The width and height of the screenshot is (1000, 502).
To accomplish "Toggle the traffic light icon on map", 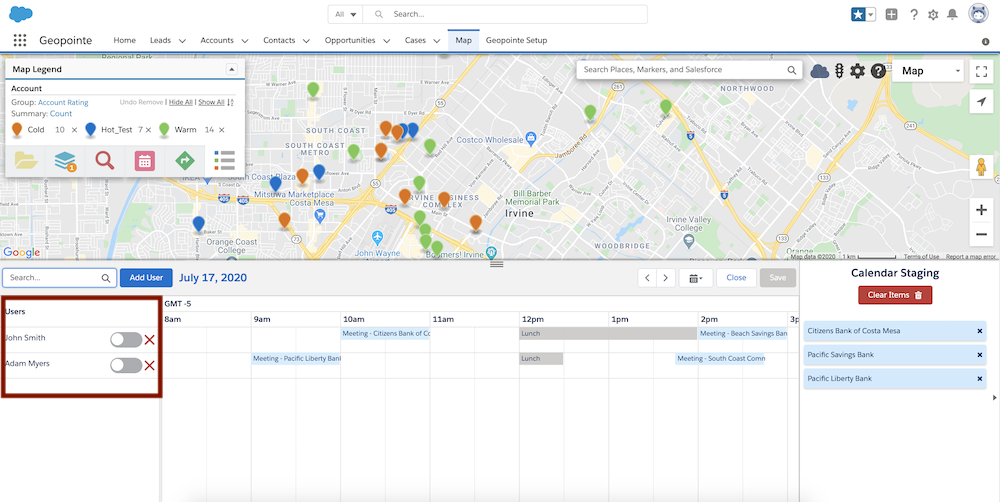I will coord(839,71).
